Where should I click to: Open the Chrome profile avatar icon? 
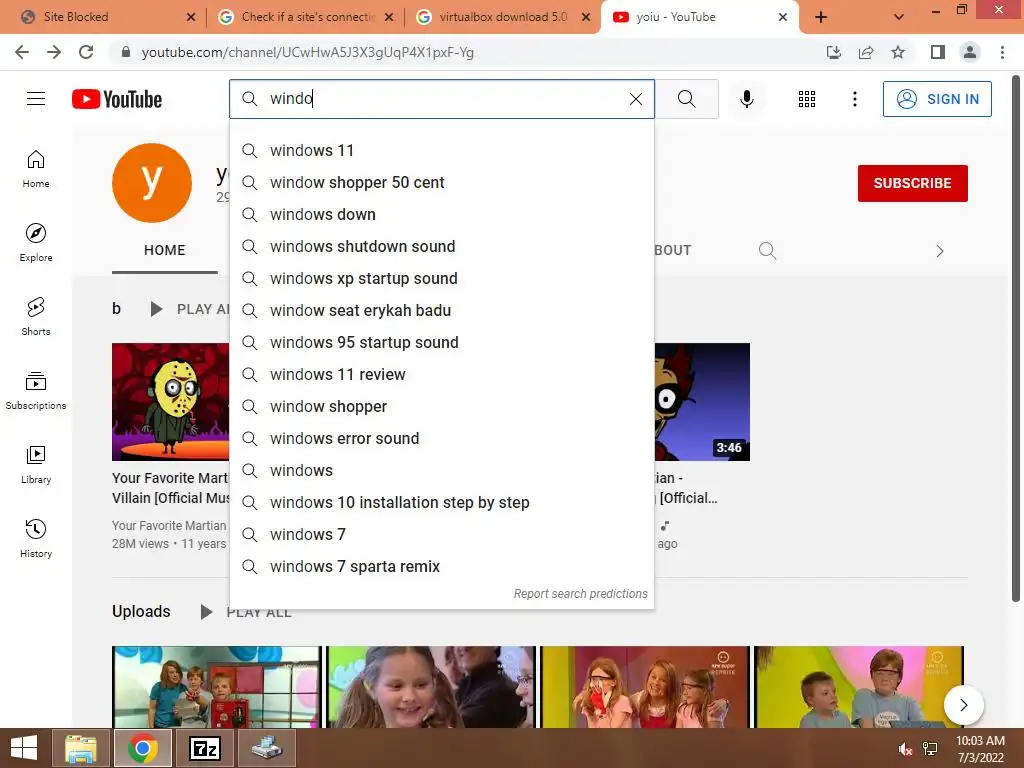[x=970, y=52]
